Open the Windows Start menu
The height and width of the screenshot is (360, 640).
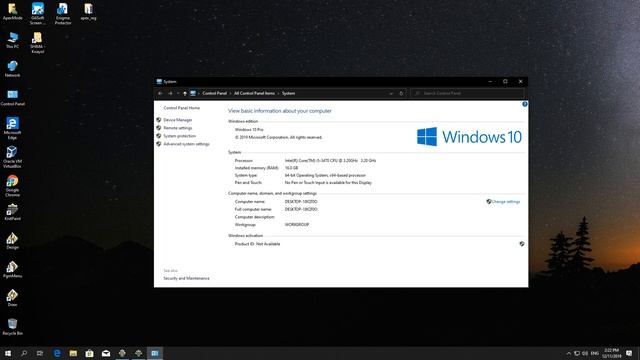point(8,353)
